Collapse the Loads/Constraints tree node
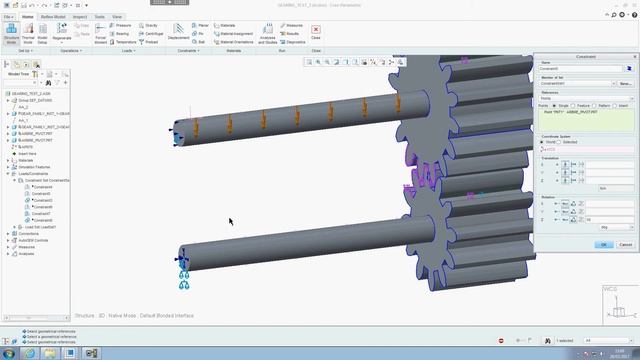This screenshot has height=360, width=640. [8, 174]
